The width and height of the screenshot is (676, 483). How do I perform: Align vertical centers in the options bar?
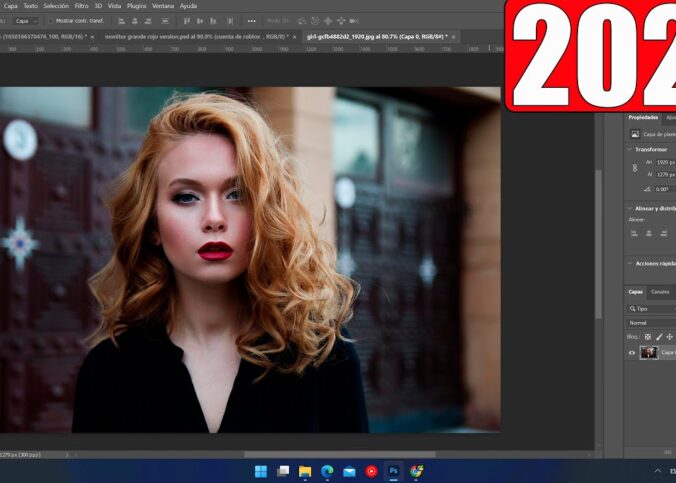click(200, 21)
